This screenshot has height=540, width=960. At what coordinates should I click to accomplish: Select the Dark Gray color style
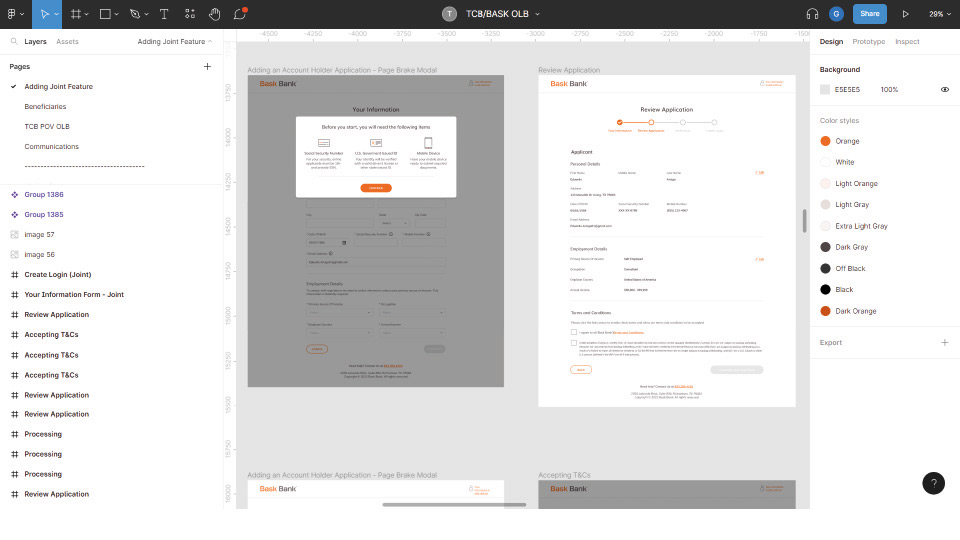tap(851, 247)
